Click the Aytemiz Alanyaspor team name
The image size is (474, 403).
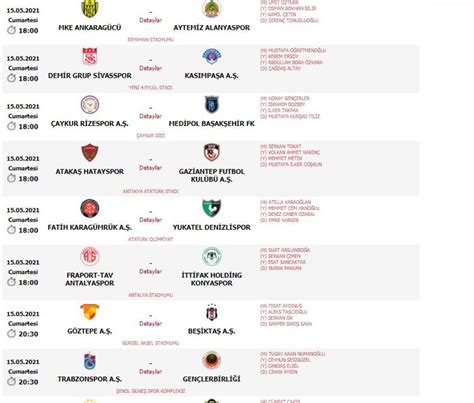pos(212,28)
